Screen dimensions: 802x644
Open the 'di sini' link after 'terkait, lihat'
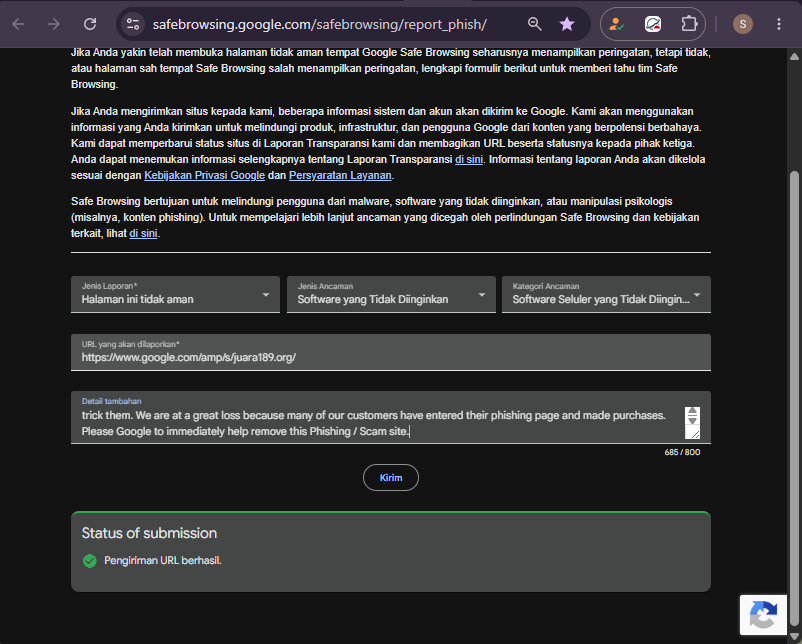pyautogui.click(x=143, y=233)
